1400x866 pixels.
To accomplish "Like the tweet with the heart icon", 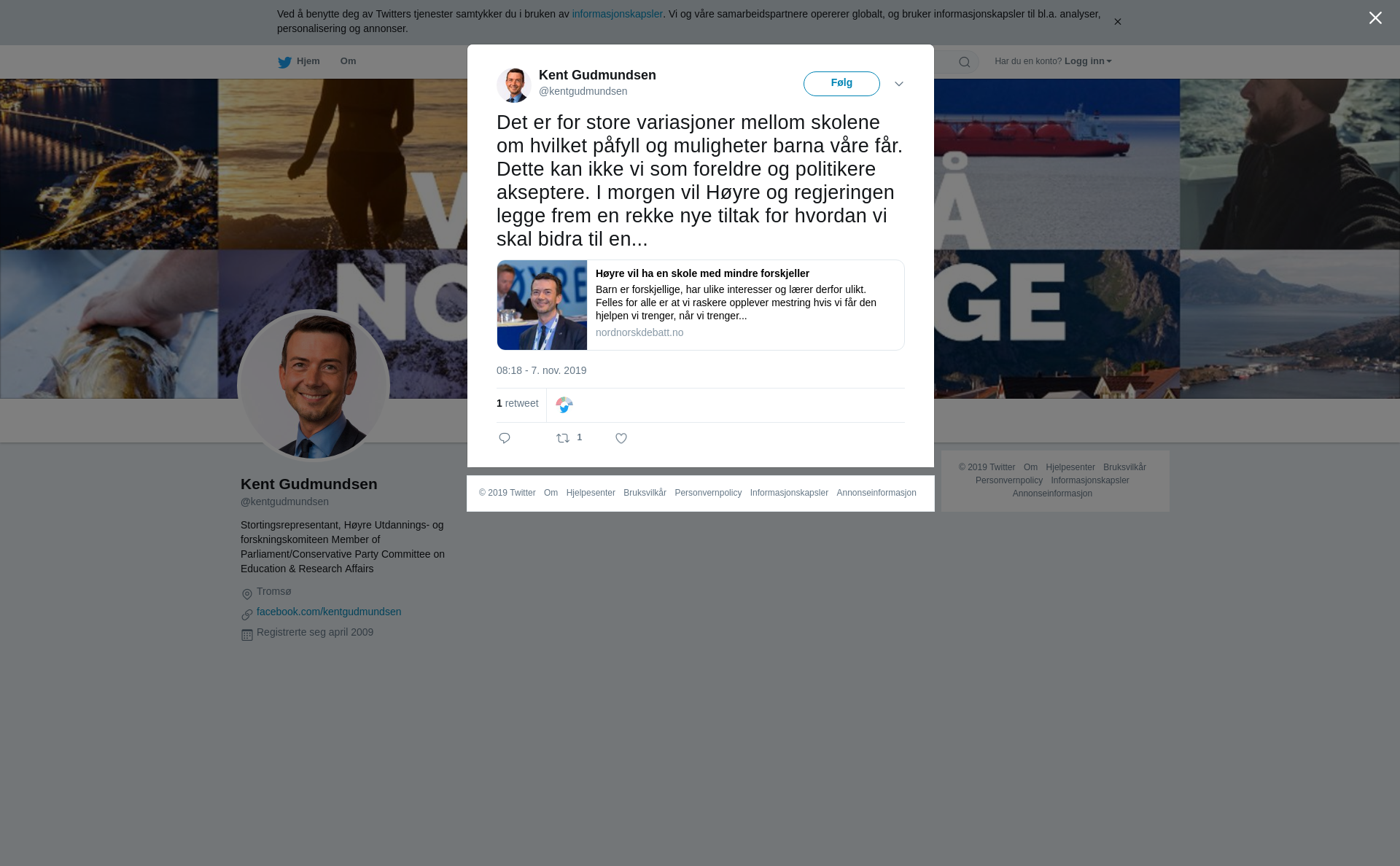I will [621, 438].
